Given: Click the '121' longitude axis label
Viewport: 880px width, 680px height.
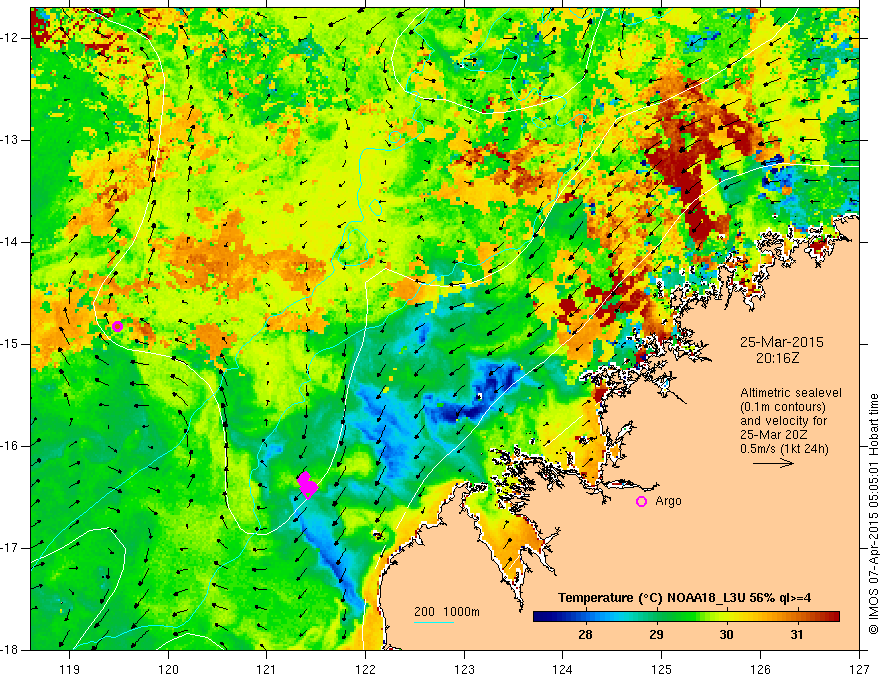Looking at the screenshot, I should pyautogui.click(x=267, y=669).
